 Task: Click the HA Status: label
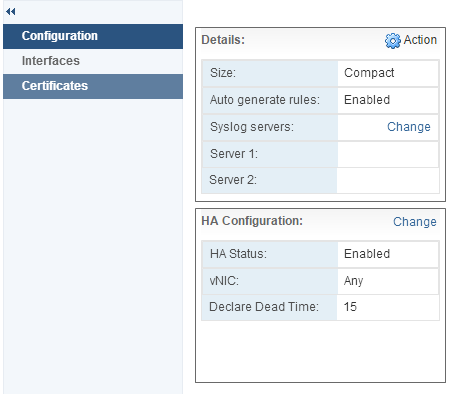[238, 254]
